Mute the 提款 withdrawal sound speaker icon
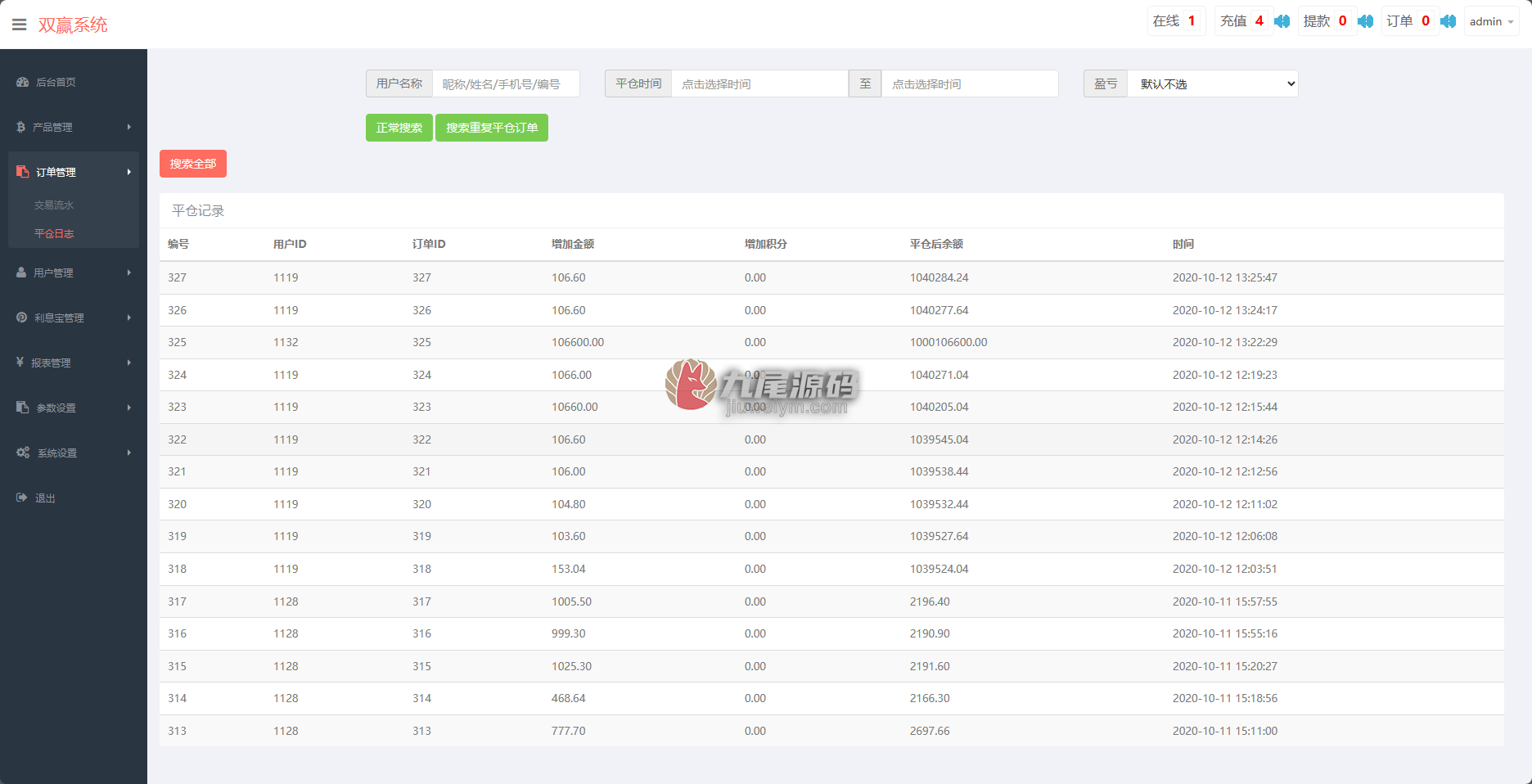Image resolution: width=1532 pixels, height=784 pixels. click(x=1365, y=21)
